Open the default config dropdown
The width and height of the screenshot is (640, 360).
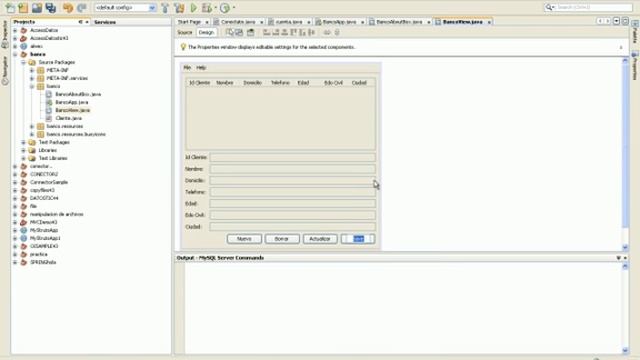point(152,7)
